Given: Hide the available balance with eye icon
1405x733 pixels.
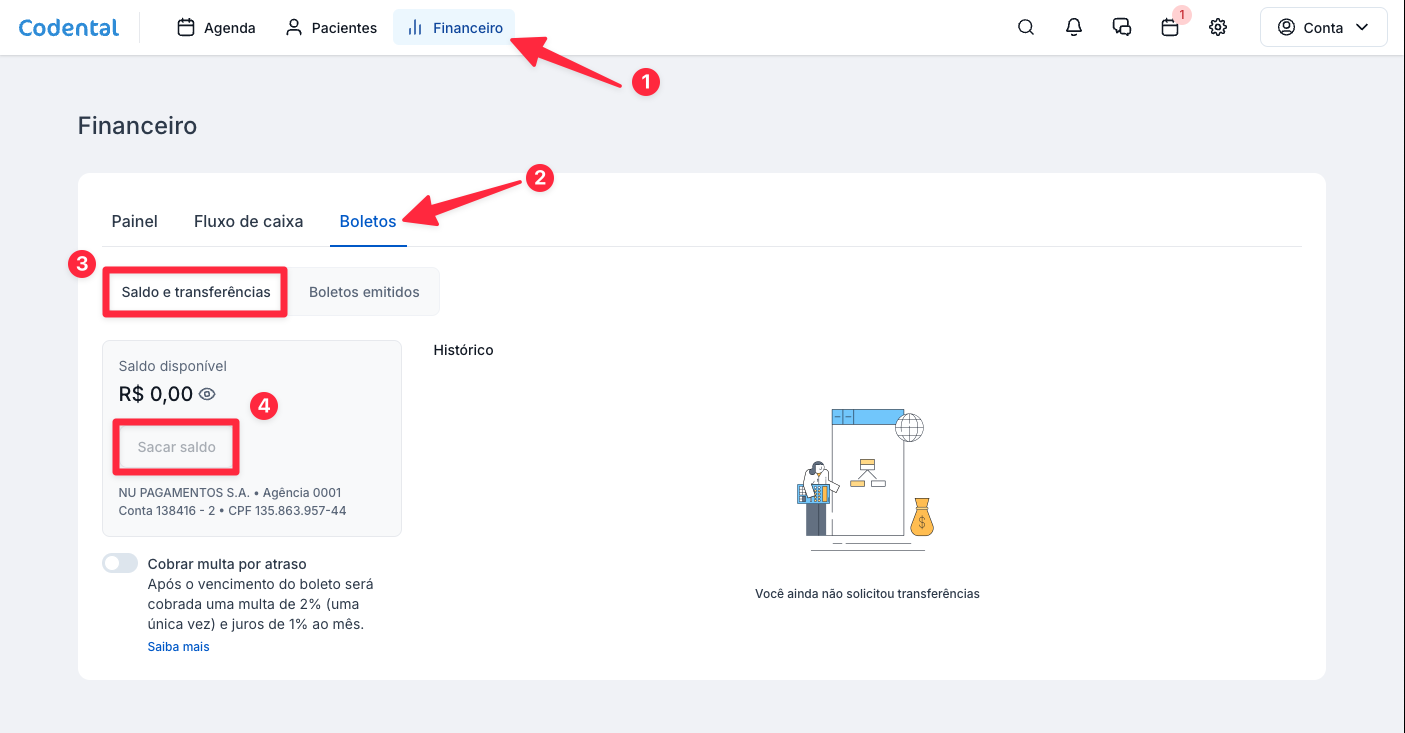Looking at the screenshot, I should [207, 394].
